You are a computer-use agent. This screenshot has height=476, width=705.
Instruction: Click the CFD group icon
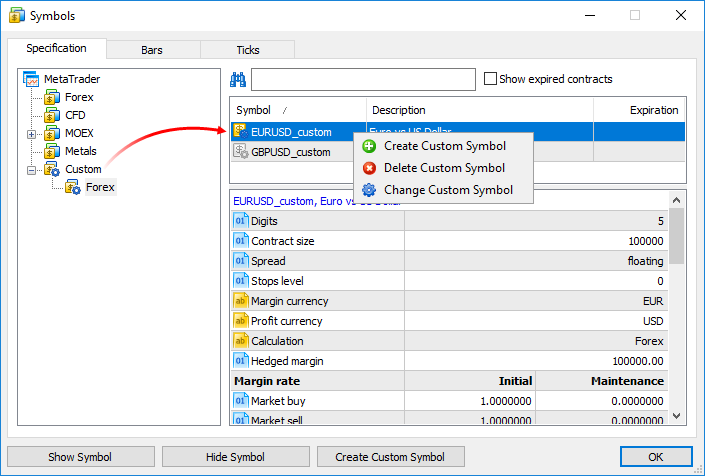[52, 115]
